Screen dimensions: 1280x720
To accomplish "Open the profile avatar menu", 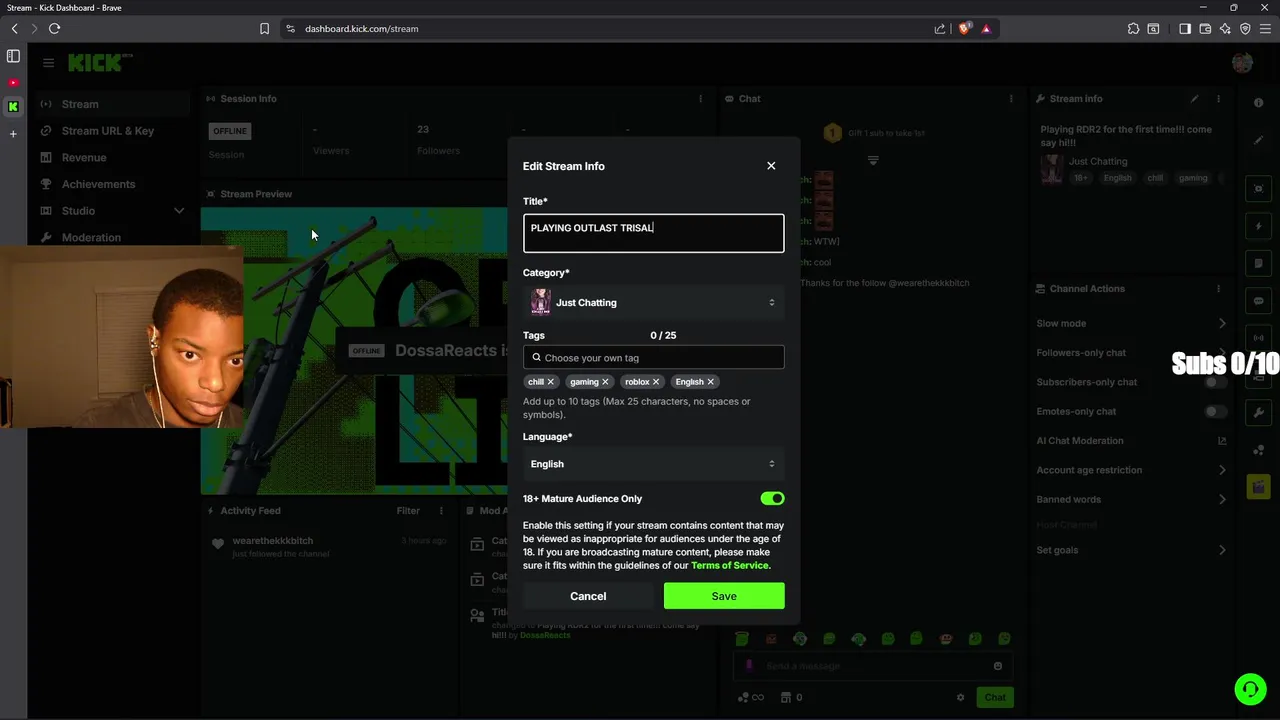I will tap(1242, 63).
